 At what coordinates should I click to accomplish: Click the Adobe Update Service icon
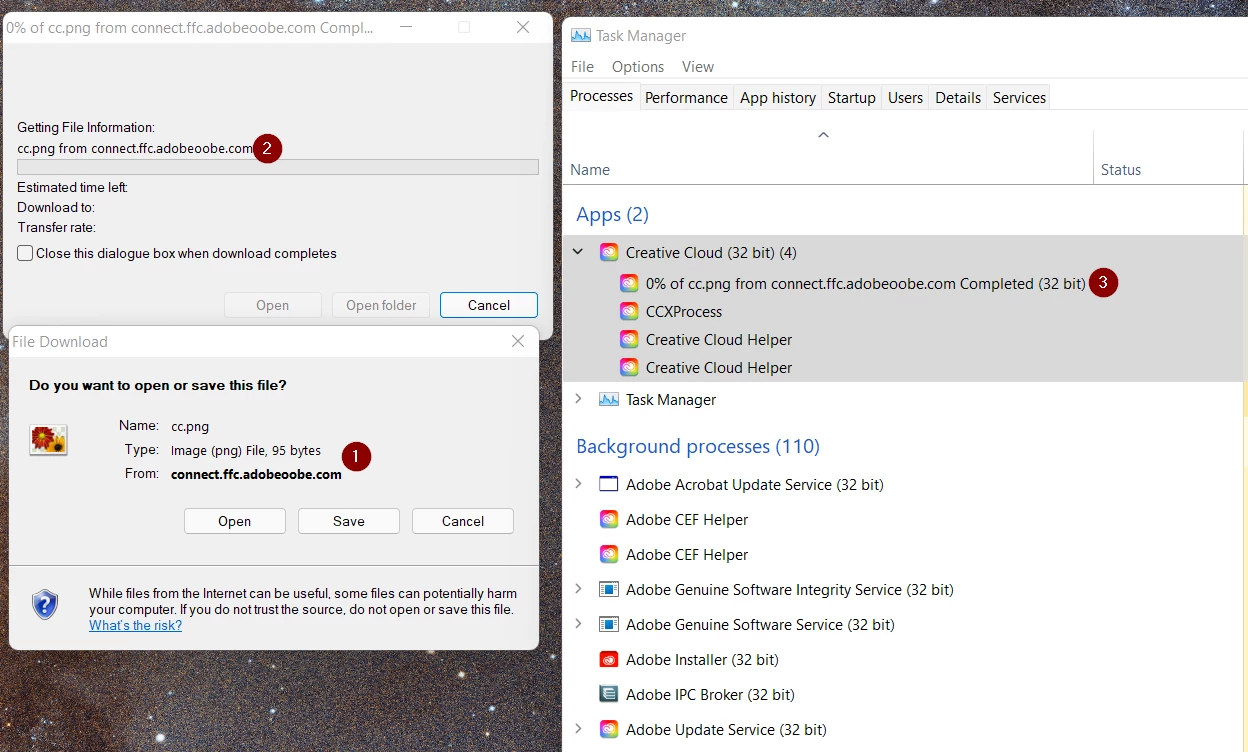(x=609, y=729)
